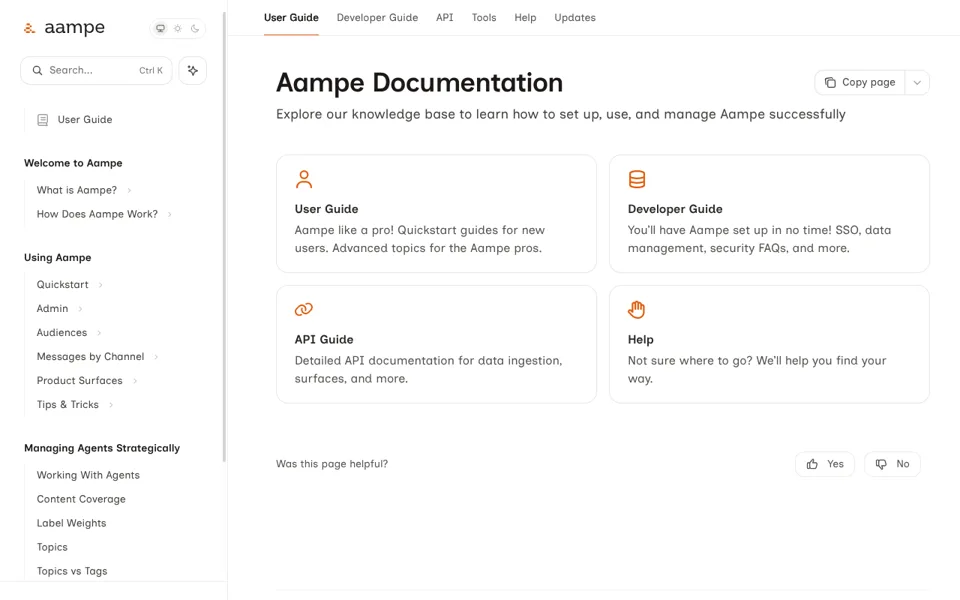The height and width of the screenshot is (600, 960).
Task: Open the API Guide card title
Action: pos(324,339)
